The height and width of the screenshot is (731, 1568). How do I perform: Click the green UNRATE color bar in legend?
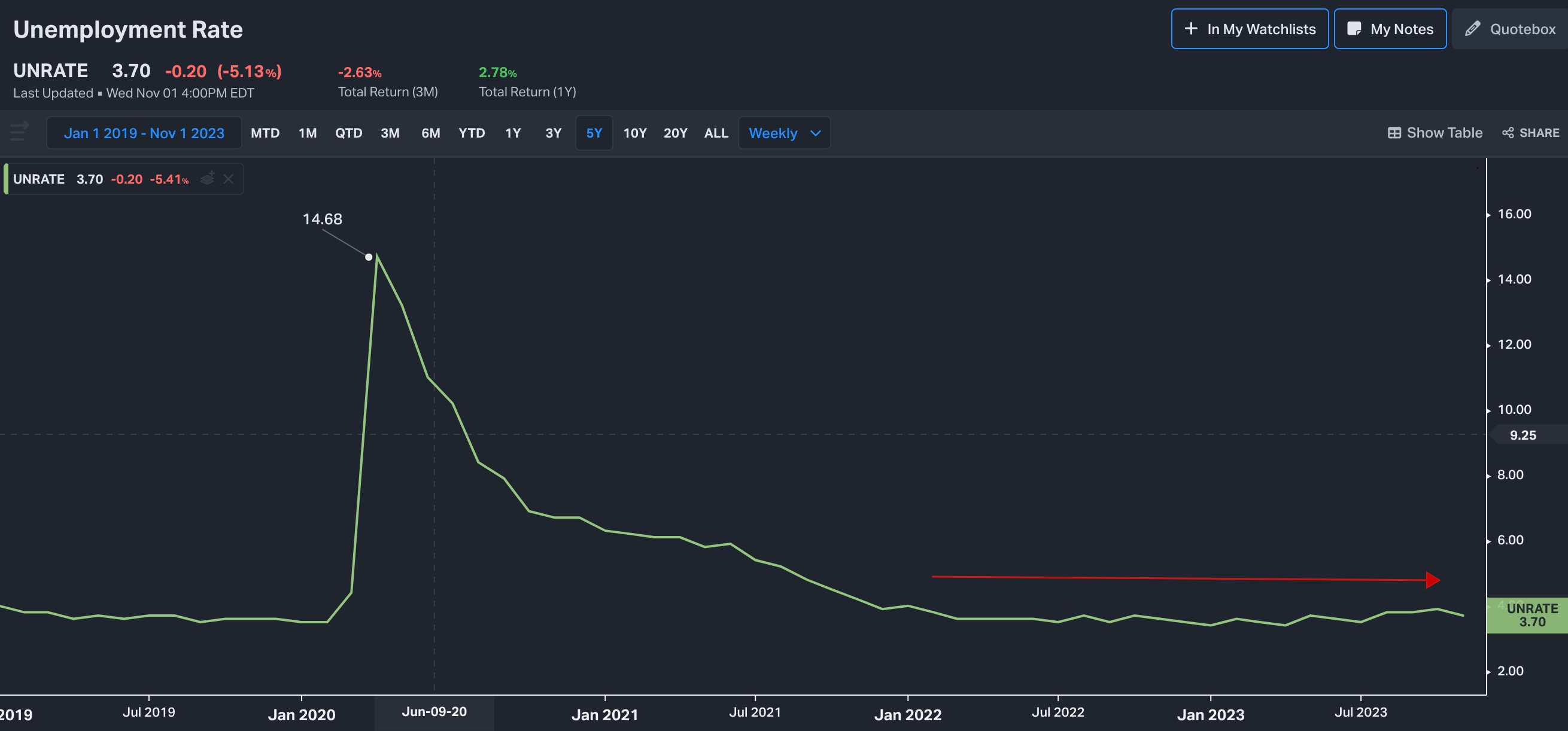5,179
